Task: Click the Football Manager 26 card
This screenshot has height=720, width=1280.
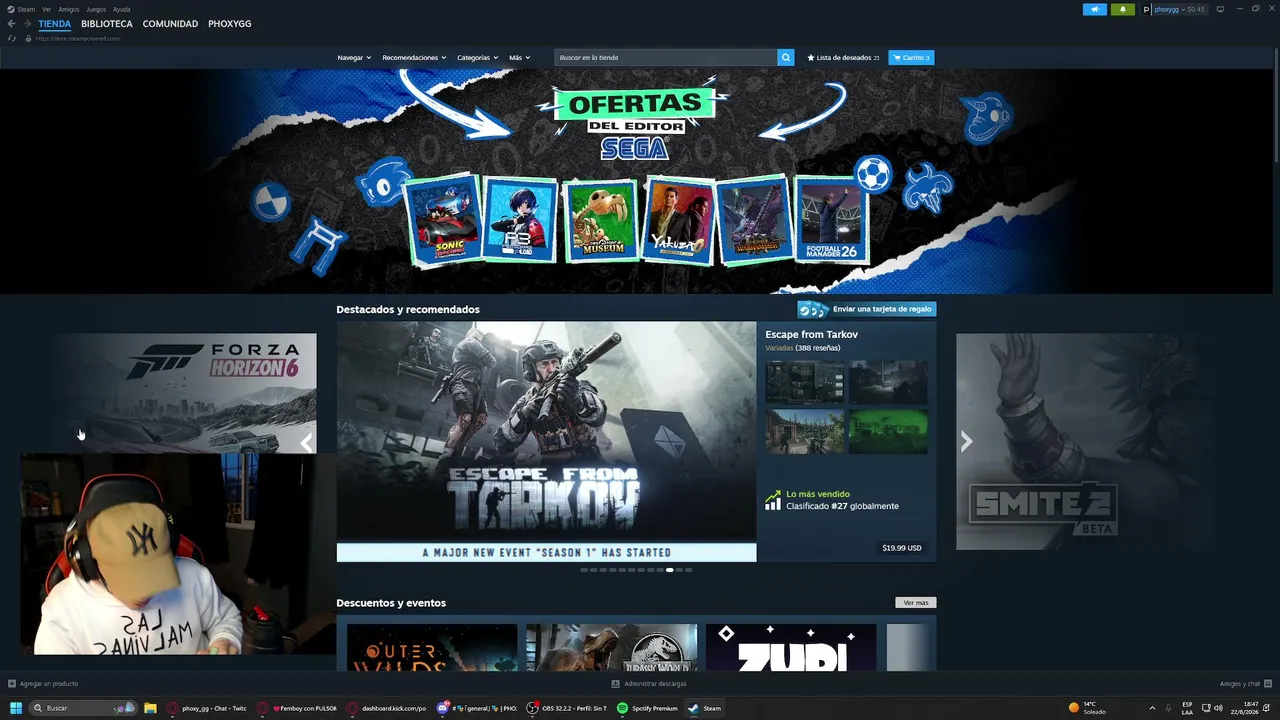Action: [x=832, y=220]
